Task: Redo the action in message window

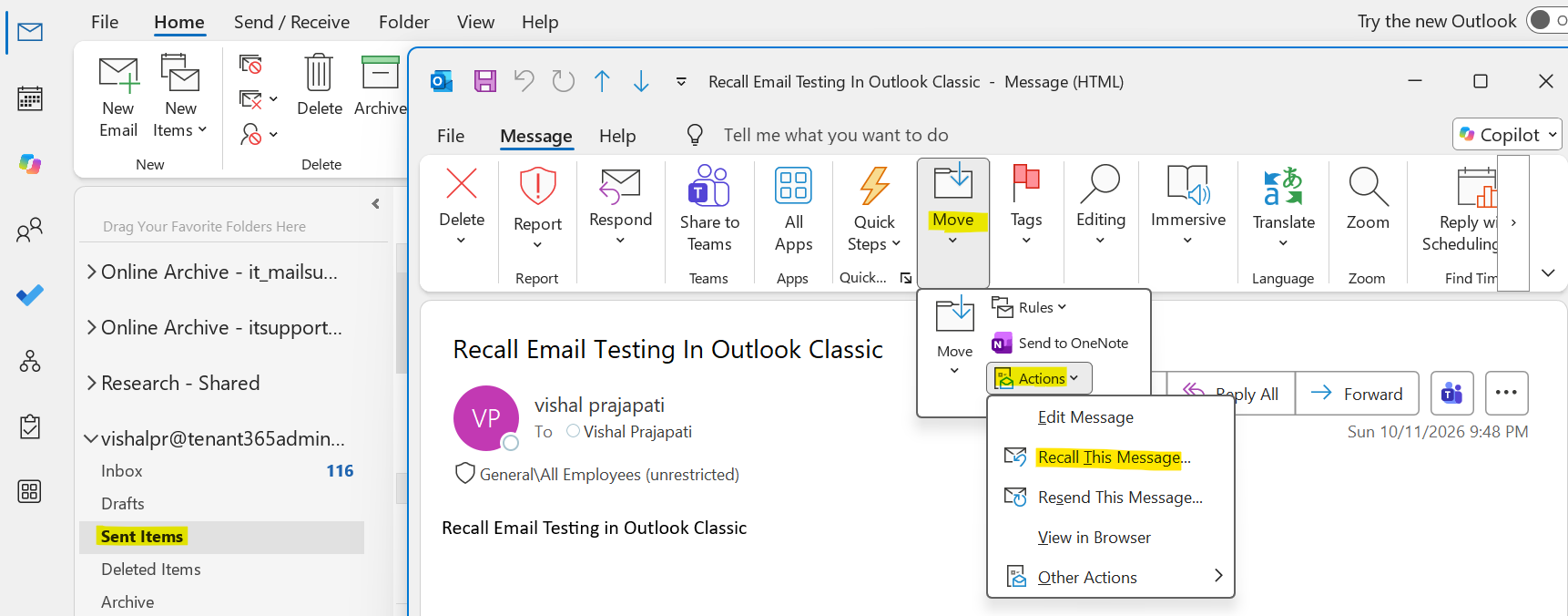Action: 564,81
